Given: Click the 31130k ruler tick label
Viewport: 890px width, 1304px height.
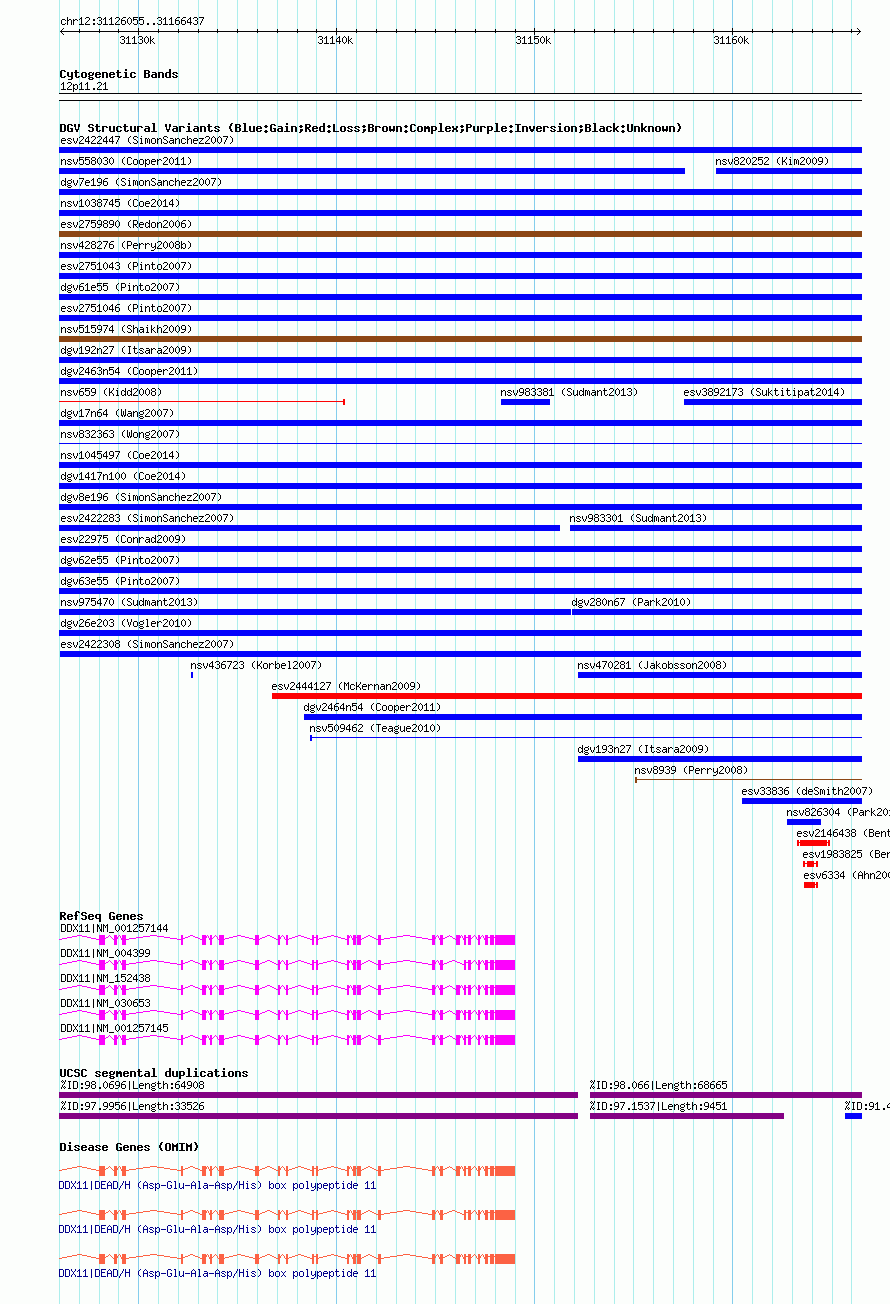Looking at the screenshot, I should point(137,40).
